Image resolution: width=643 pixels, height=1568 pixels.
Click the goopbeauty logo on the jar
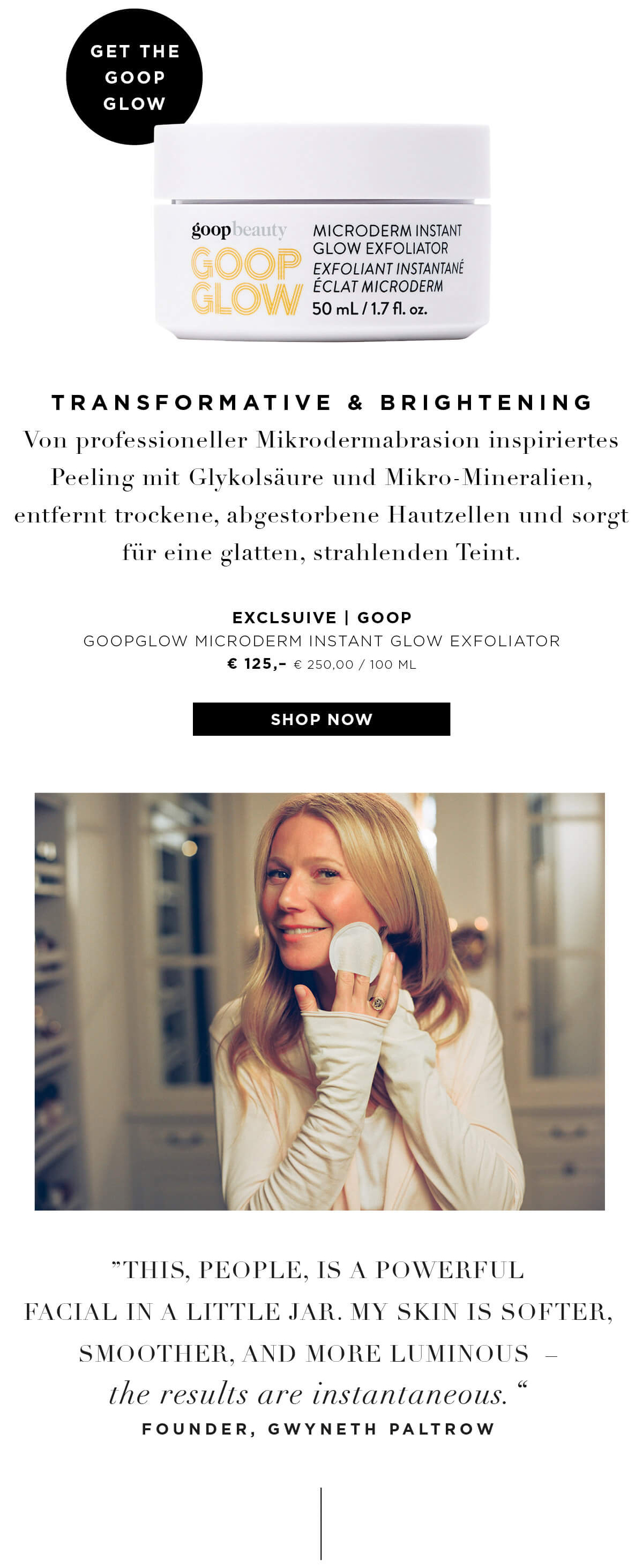click(238, 230)
